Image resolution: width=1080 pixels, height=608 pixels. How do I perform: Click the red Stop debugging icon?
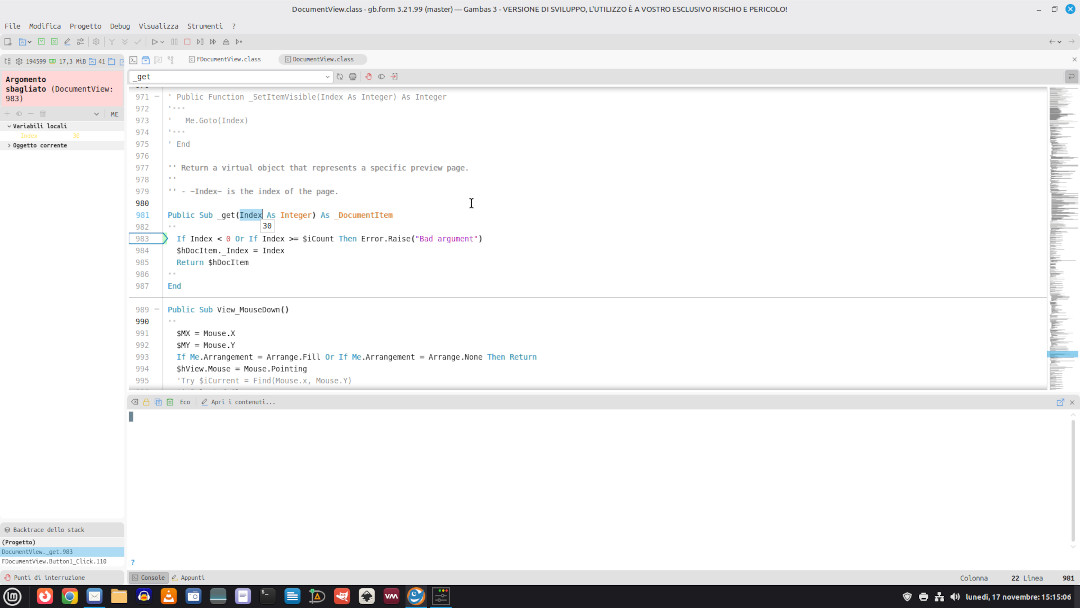pos(187,42)
